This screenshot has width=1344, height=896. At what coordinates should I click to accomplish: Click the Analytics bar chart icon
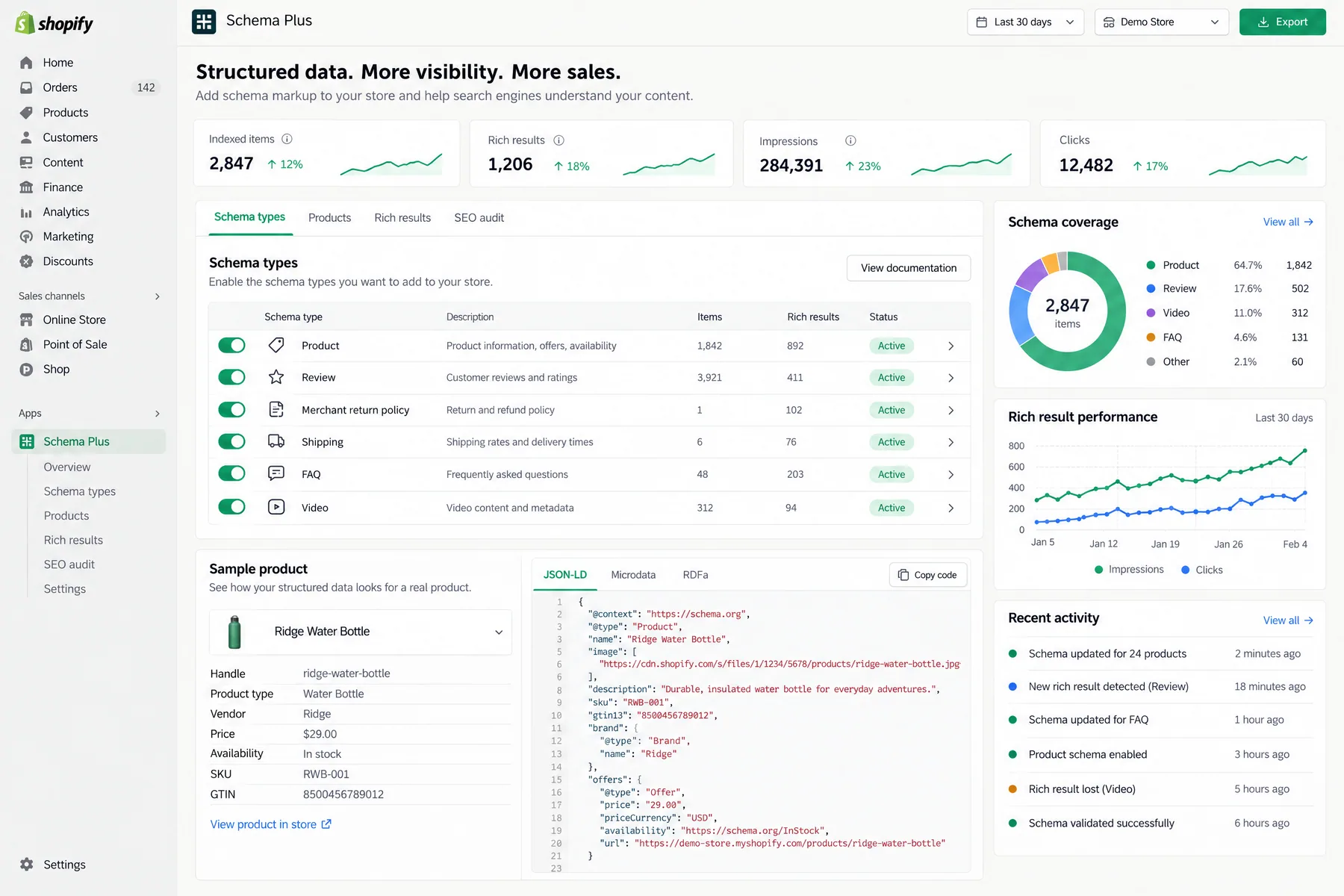coord(26,213)
